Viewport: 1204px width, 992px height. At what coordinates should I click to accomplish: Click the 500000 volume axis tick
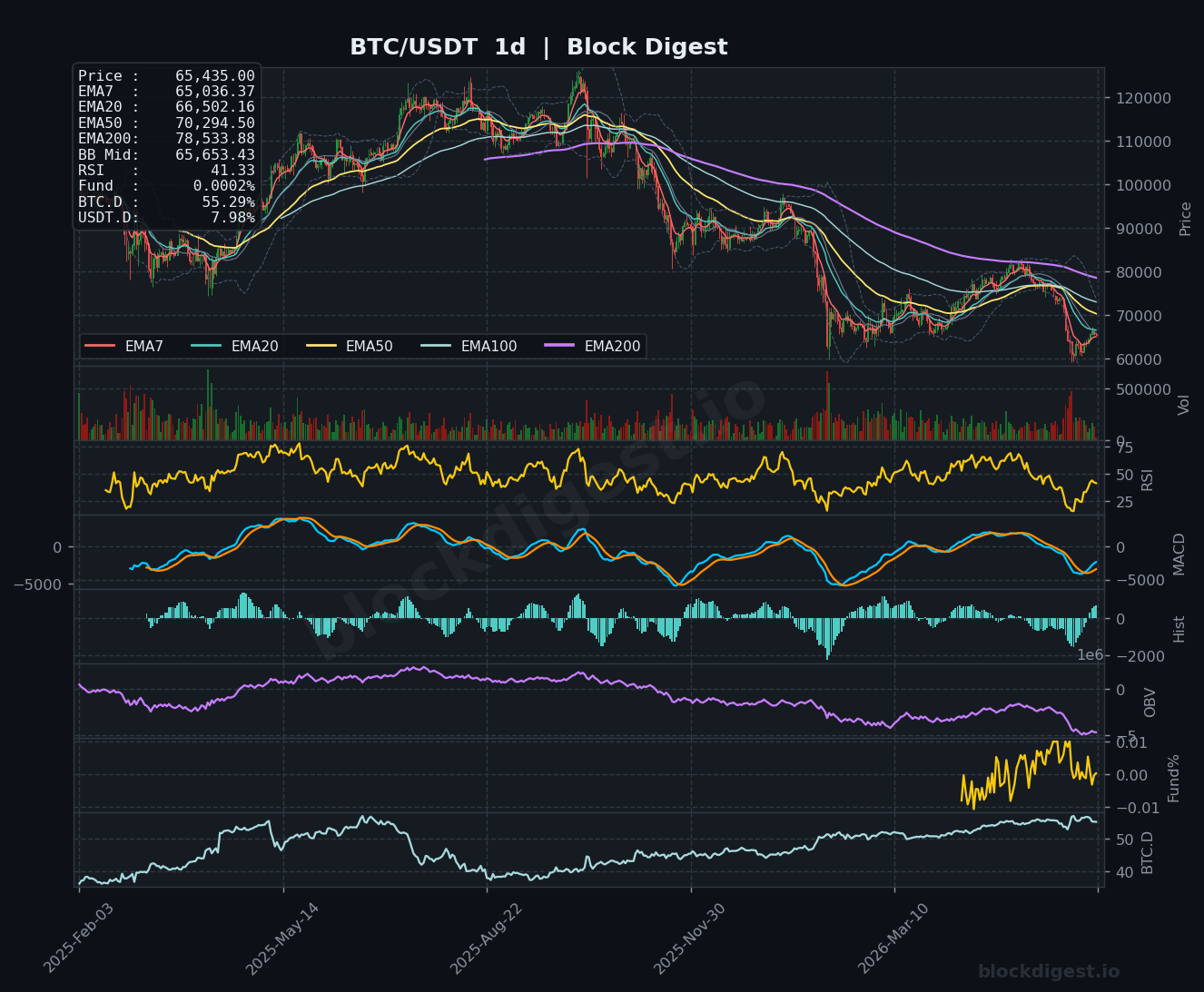1143,389
